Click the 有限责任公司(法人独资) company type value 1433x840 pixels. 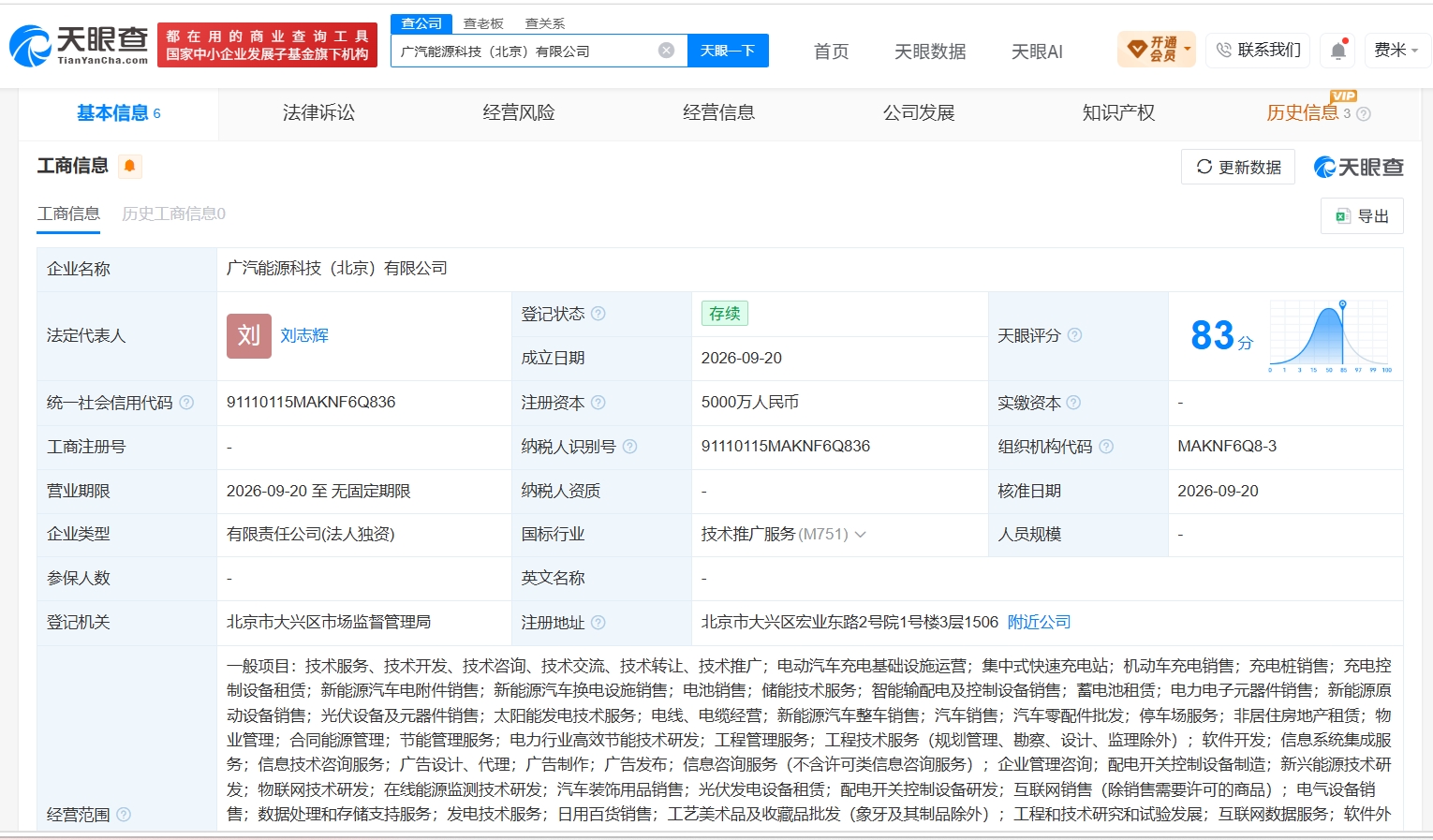click(311, 535)
